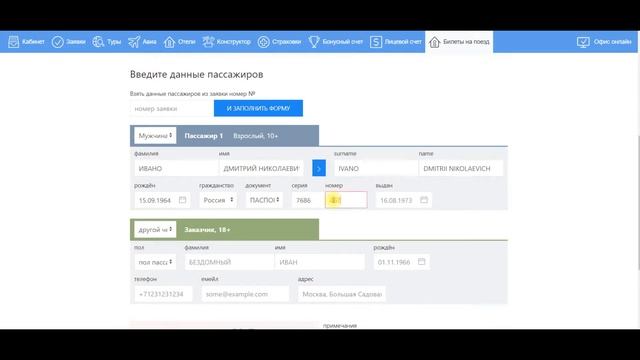Open the Туры globe icon
640x360 pixels.
click(x=98, y=42)
